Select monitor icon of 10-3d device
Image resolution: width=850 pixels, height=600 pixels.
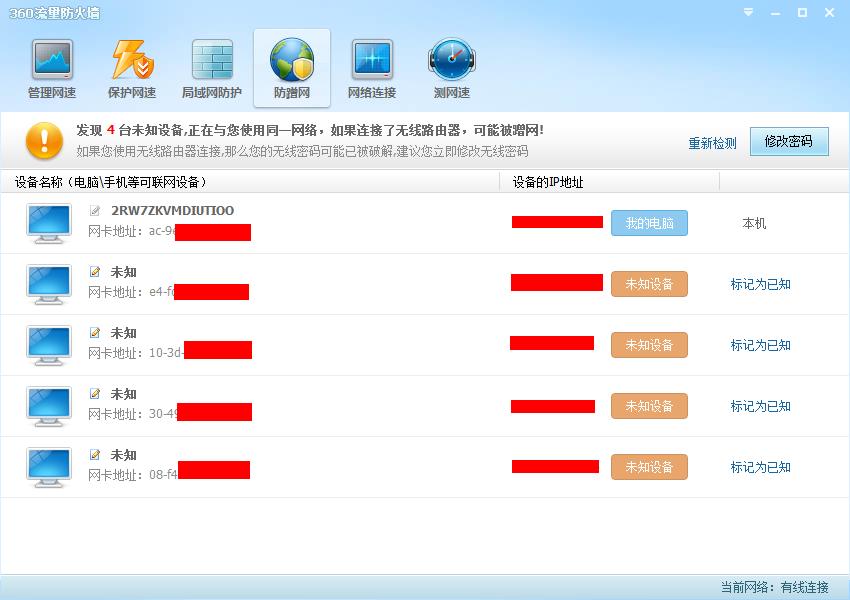click(x=49, y=345)
